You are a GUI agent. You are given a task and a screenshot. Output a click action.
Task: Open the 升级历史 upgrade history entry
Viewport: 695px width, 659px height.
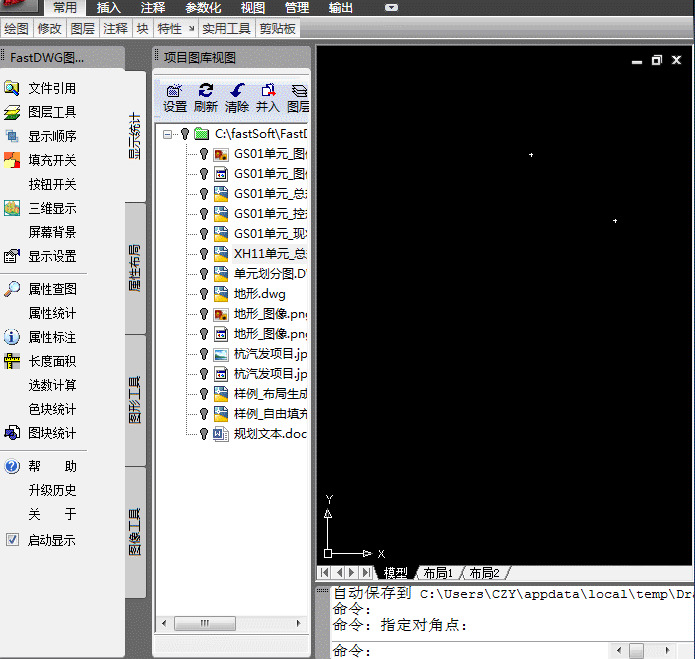[52, 490]
